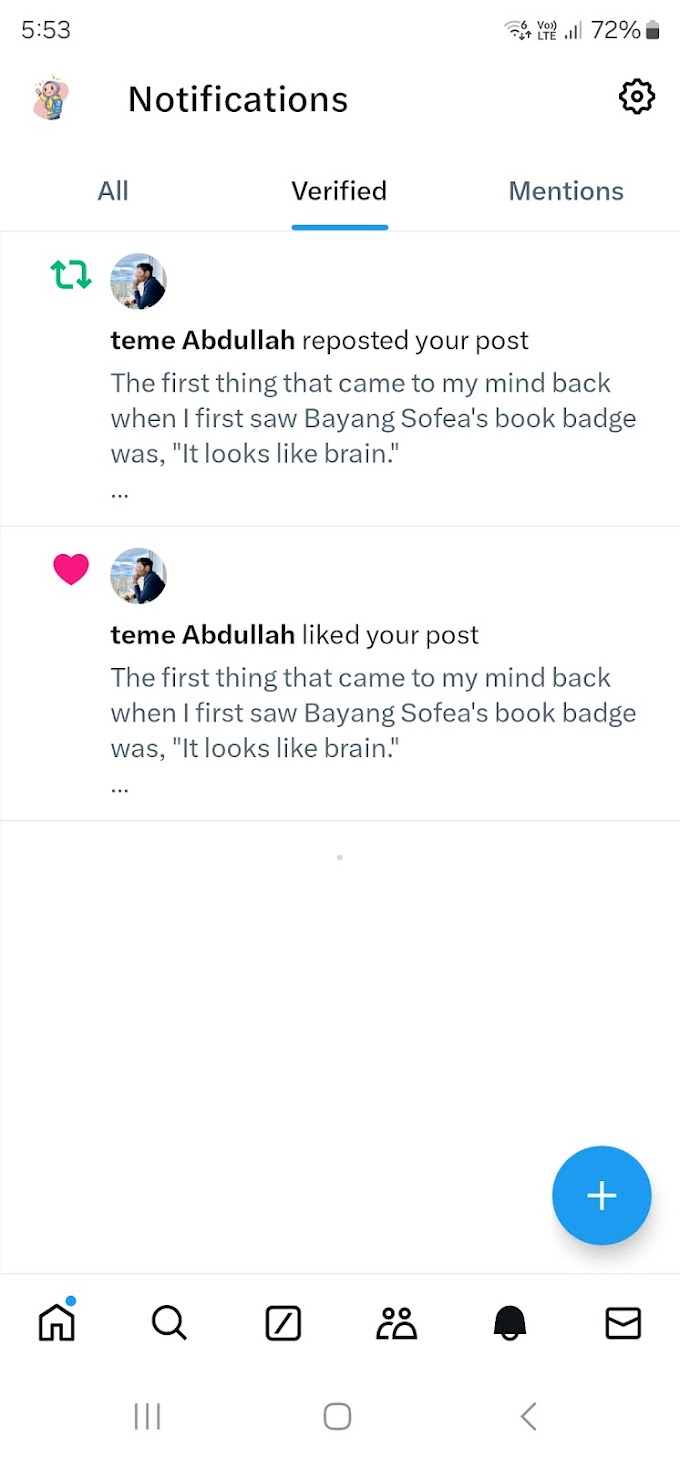Tap the green repost icon

(x=71, y=274)
